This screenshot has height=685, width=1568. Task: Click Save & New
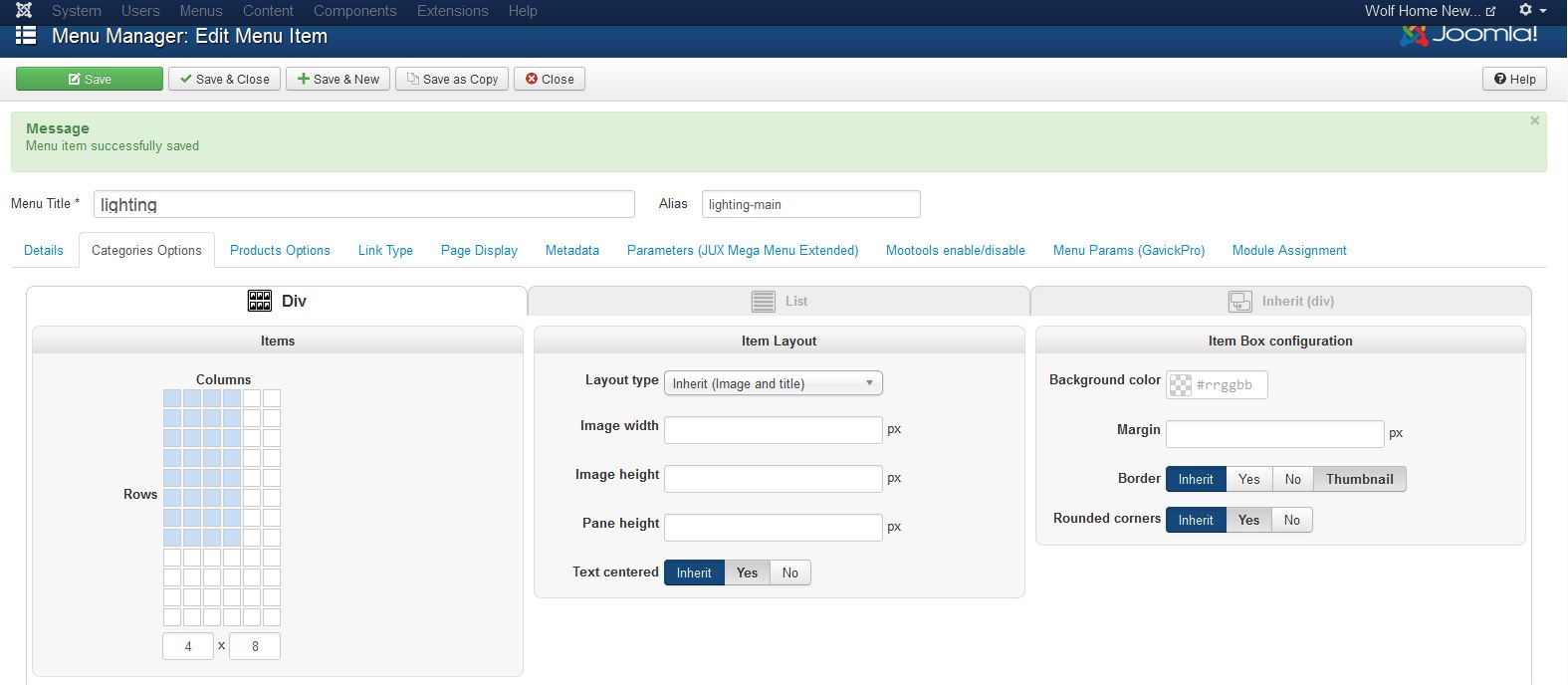click(338, 79)
